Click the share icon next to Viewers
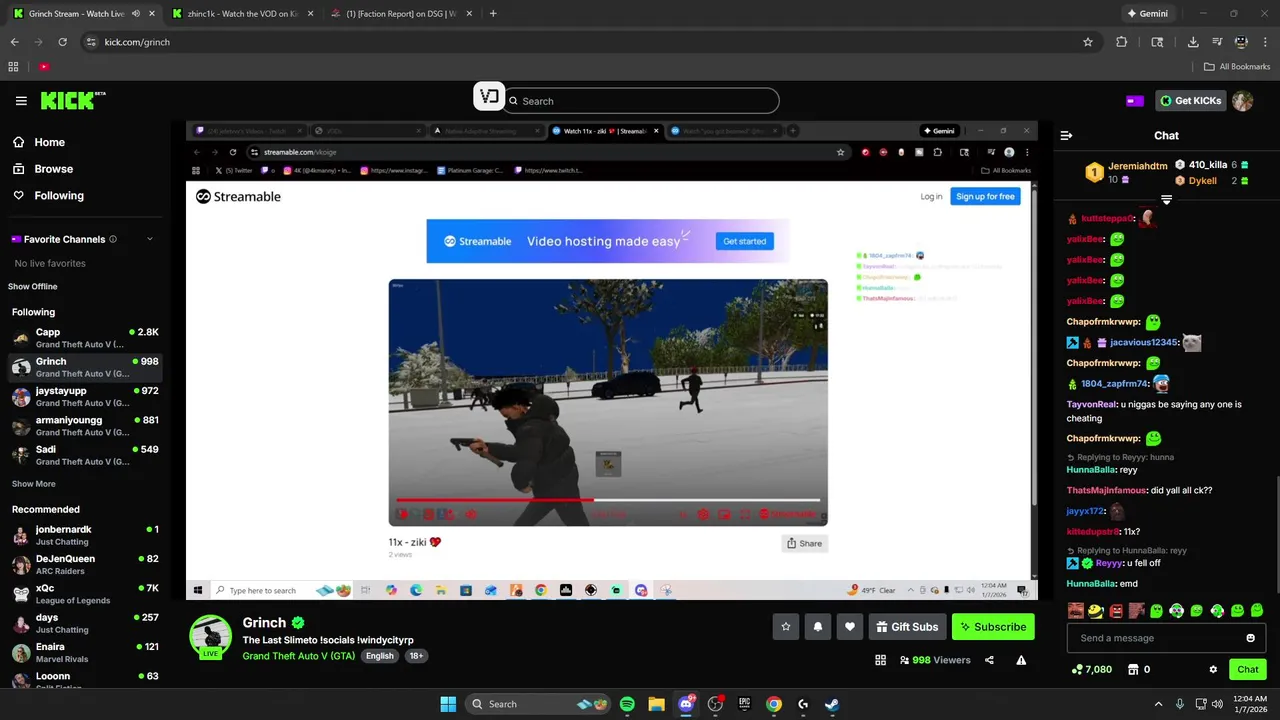Image resolution: width=1280 pixels, height=720 pixels. (x=989, y=660)
